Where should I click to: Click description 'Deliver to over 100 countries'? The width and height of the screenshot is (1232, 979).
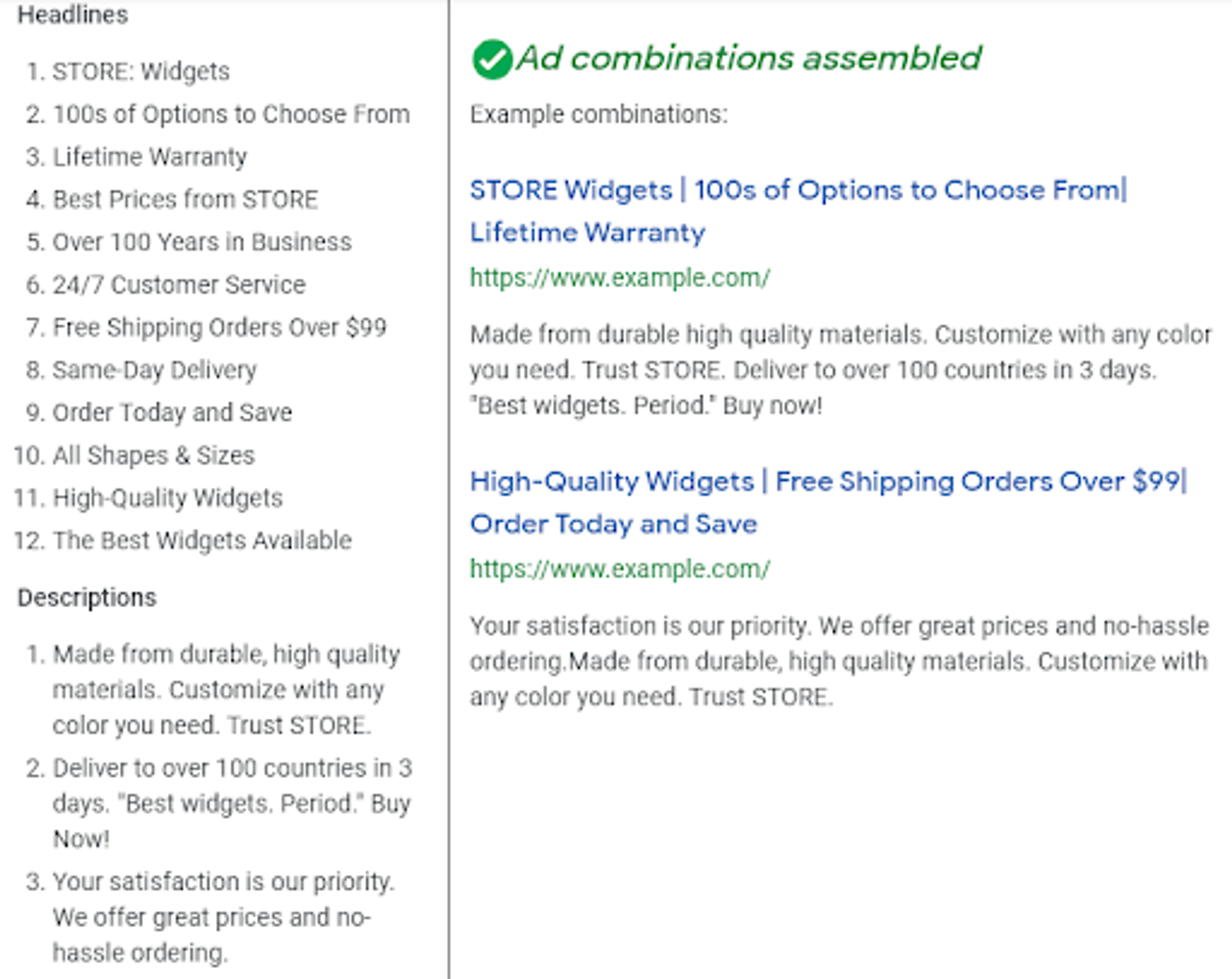point(231,803)
